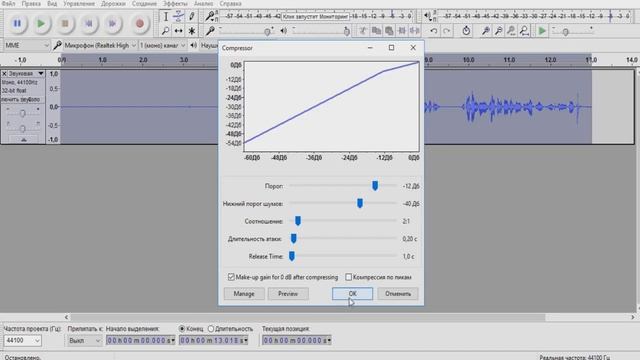Click the Zoom In magnifier icon
This screenshot has width=640, height=360.
pyautogui.click(x=485, y=31)
